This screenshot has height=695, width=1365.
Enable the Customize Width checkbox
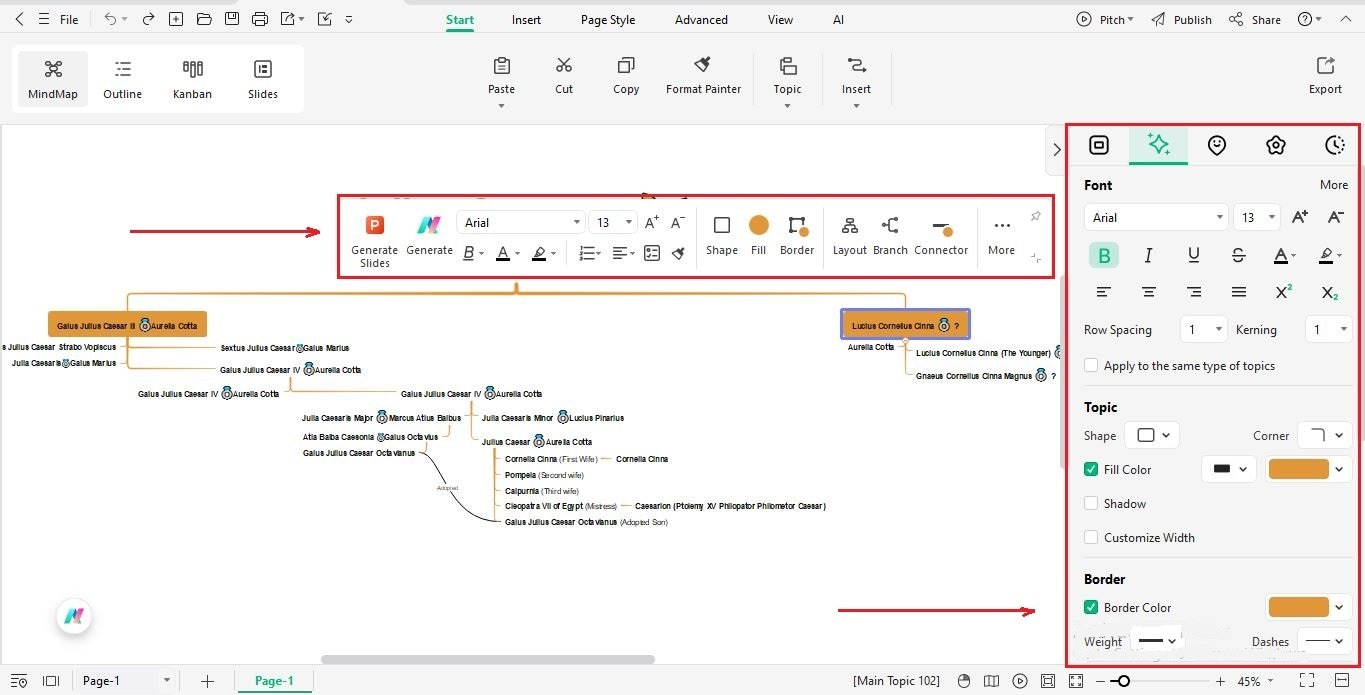click(1091, 537)
